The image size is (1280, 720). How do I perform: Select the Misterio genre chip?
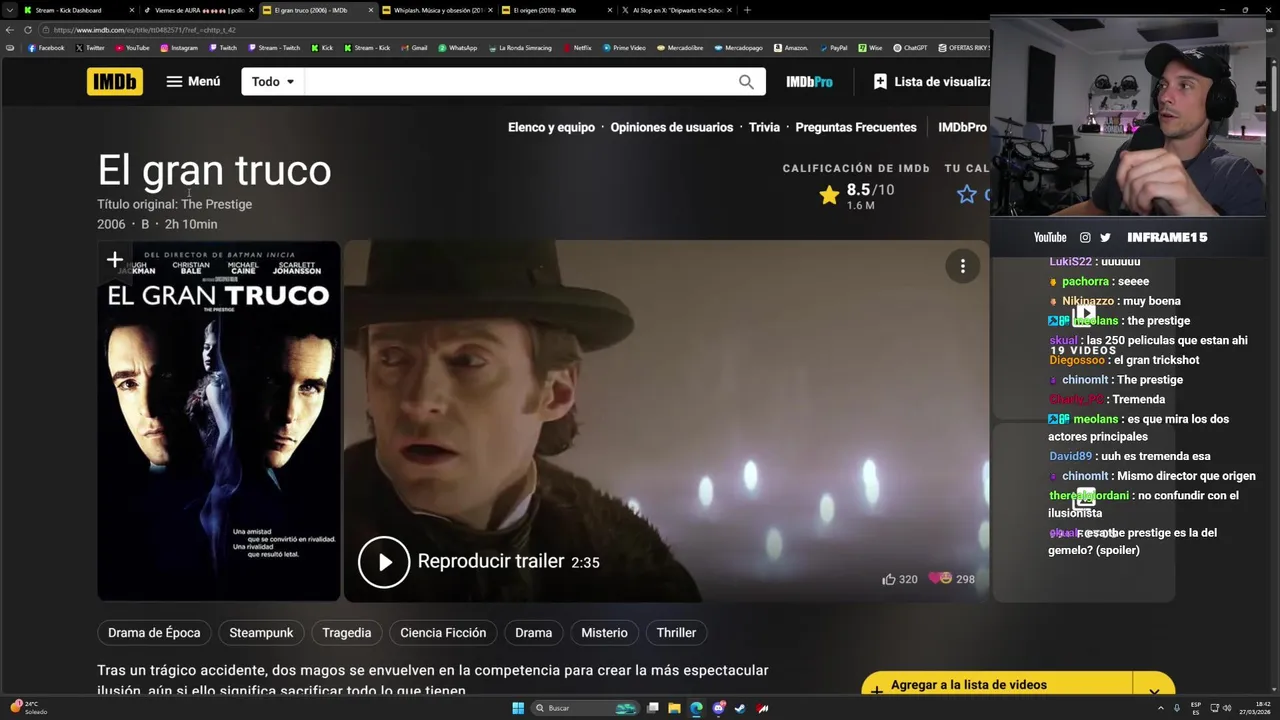(x=604, y=633)
